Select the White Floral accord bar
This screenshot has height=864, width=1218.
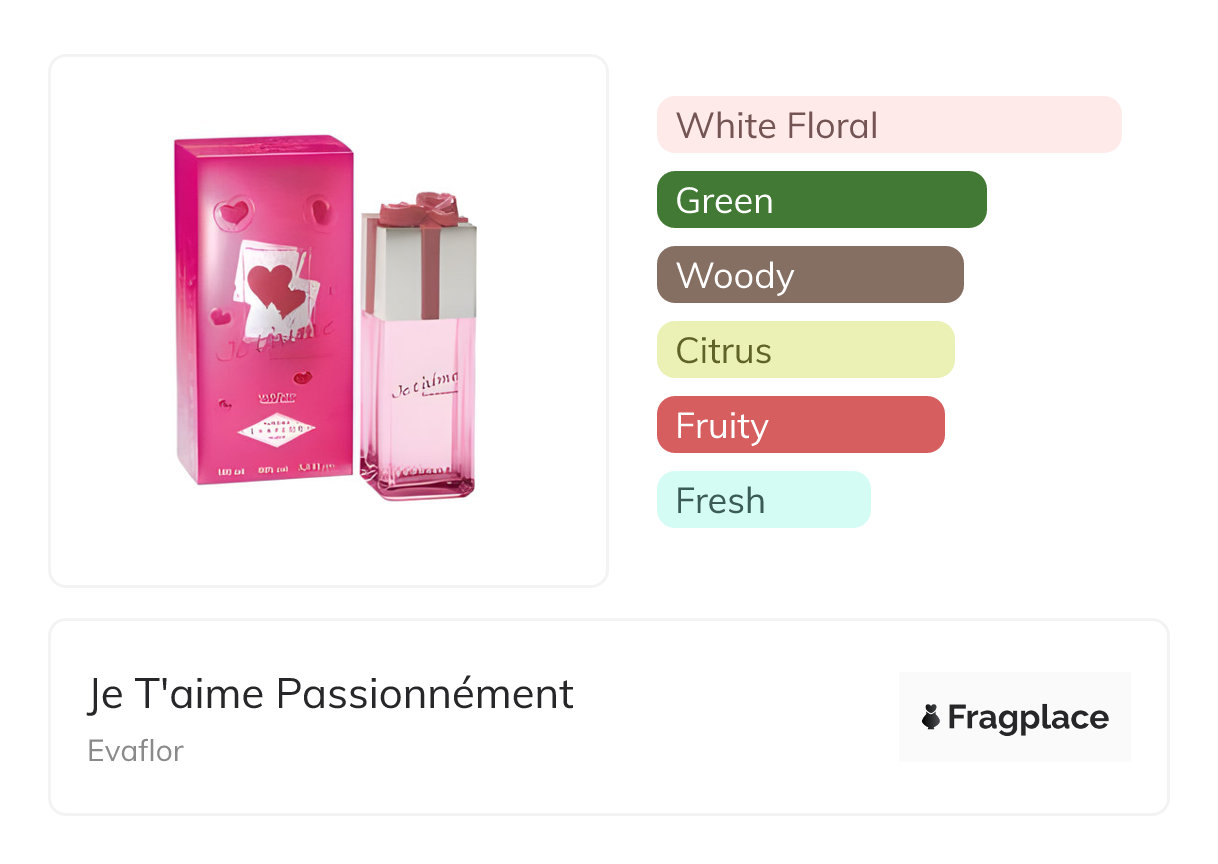point(888,125)
